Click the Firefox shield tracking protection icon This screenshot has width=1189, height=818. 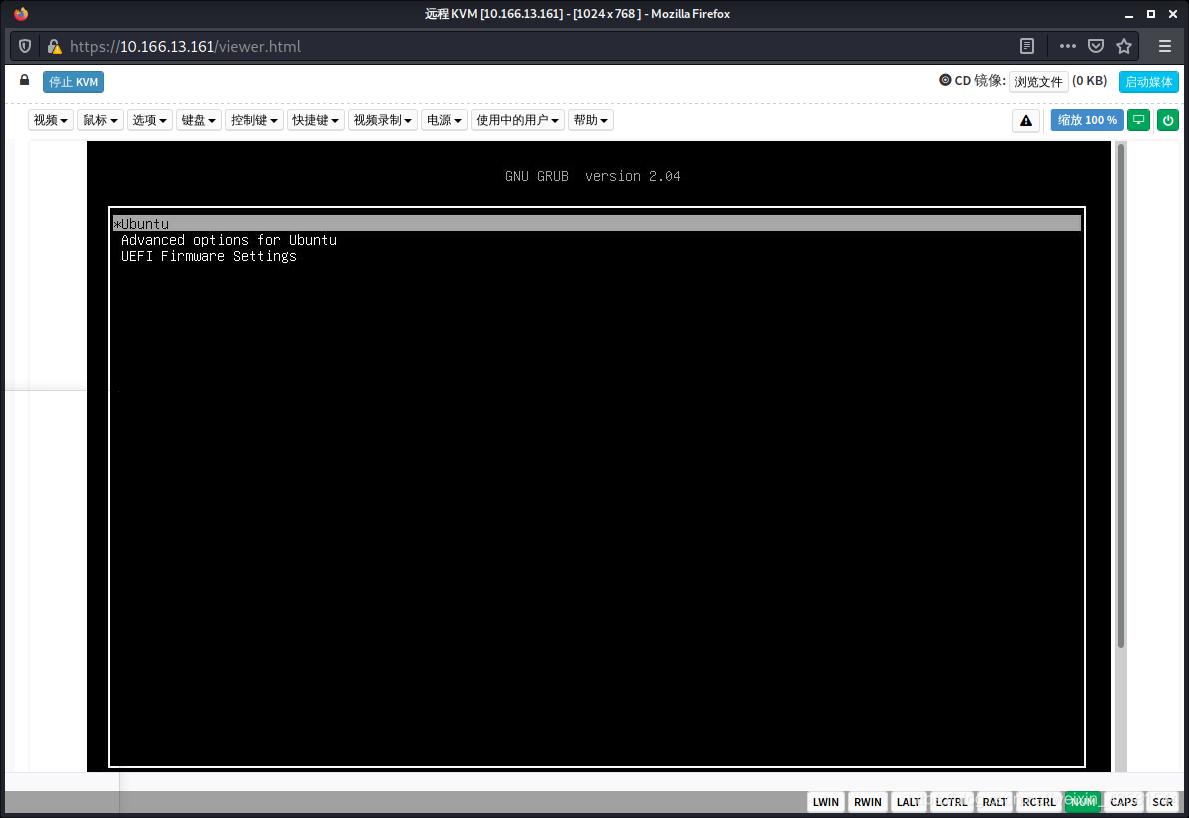point(25,46)
